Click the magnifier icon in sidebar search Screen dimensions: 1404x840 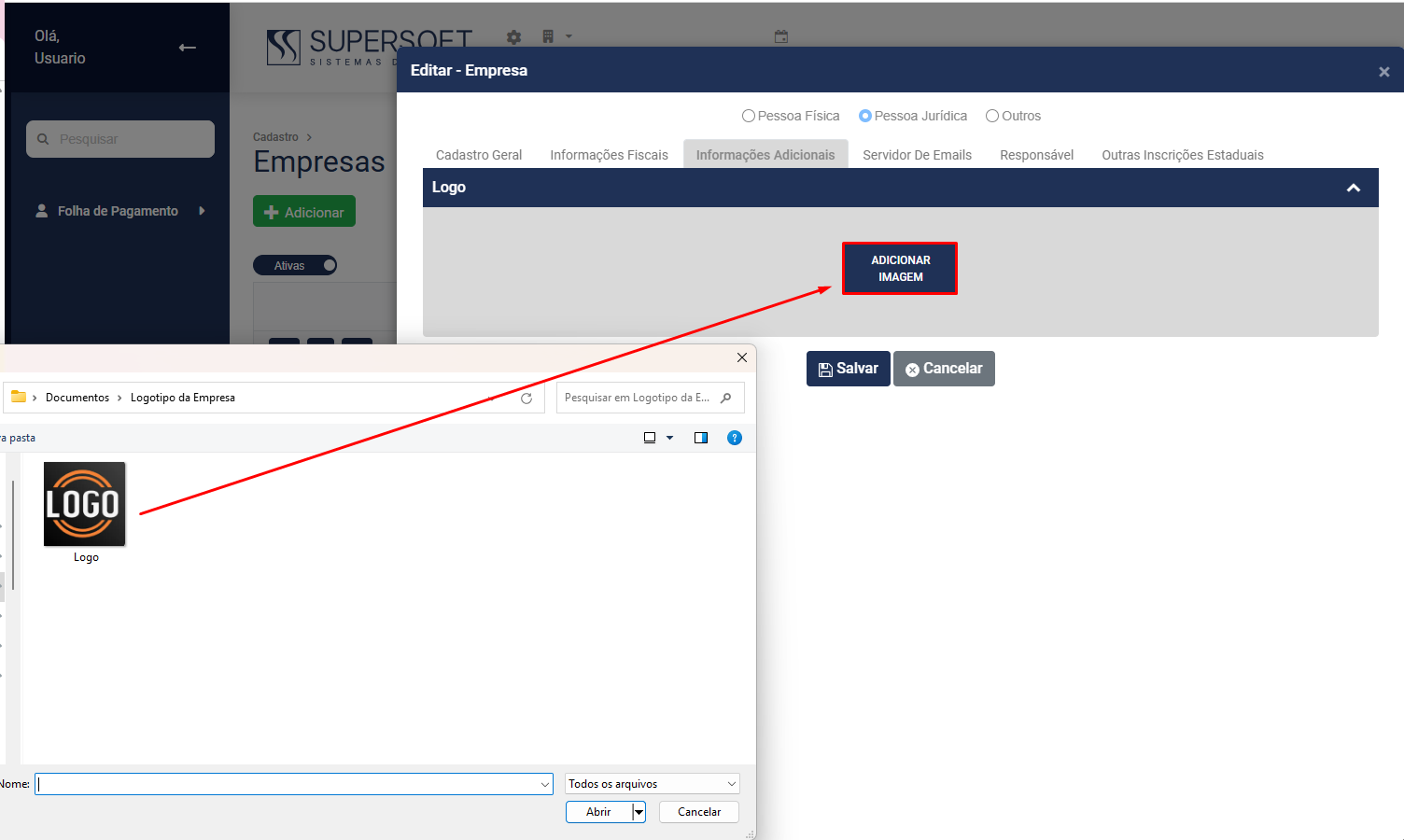(43, 139)
